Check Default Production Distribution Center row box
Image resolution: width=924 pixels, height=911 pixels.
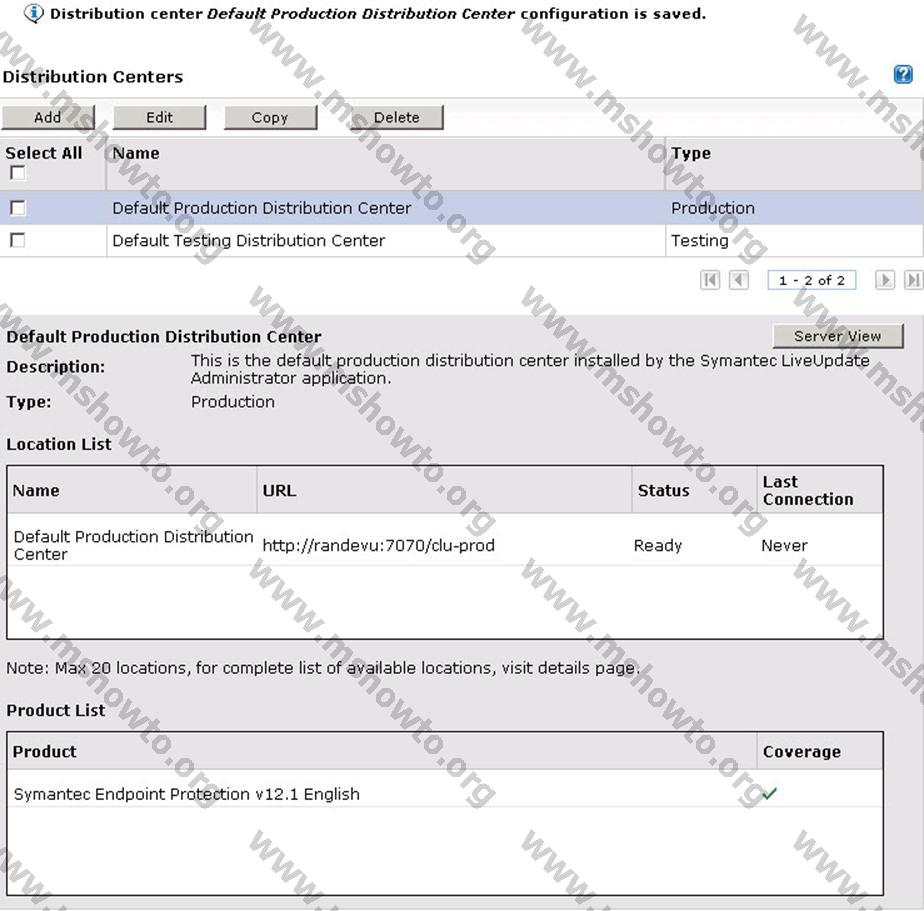18,208
